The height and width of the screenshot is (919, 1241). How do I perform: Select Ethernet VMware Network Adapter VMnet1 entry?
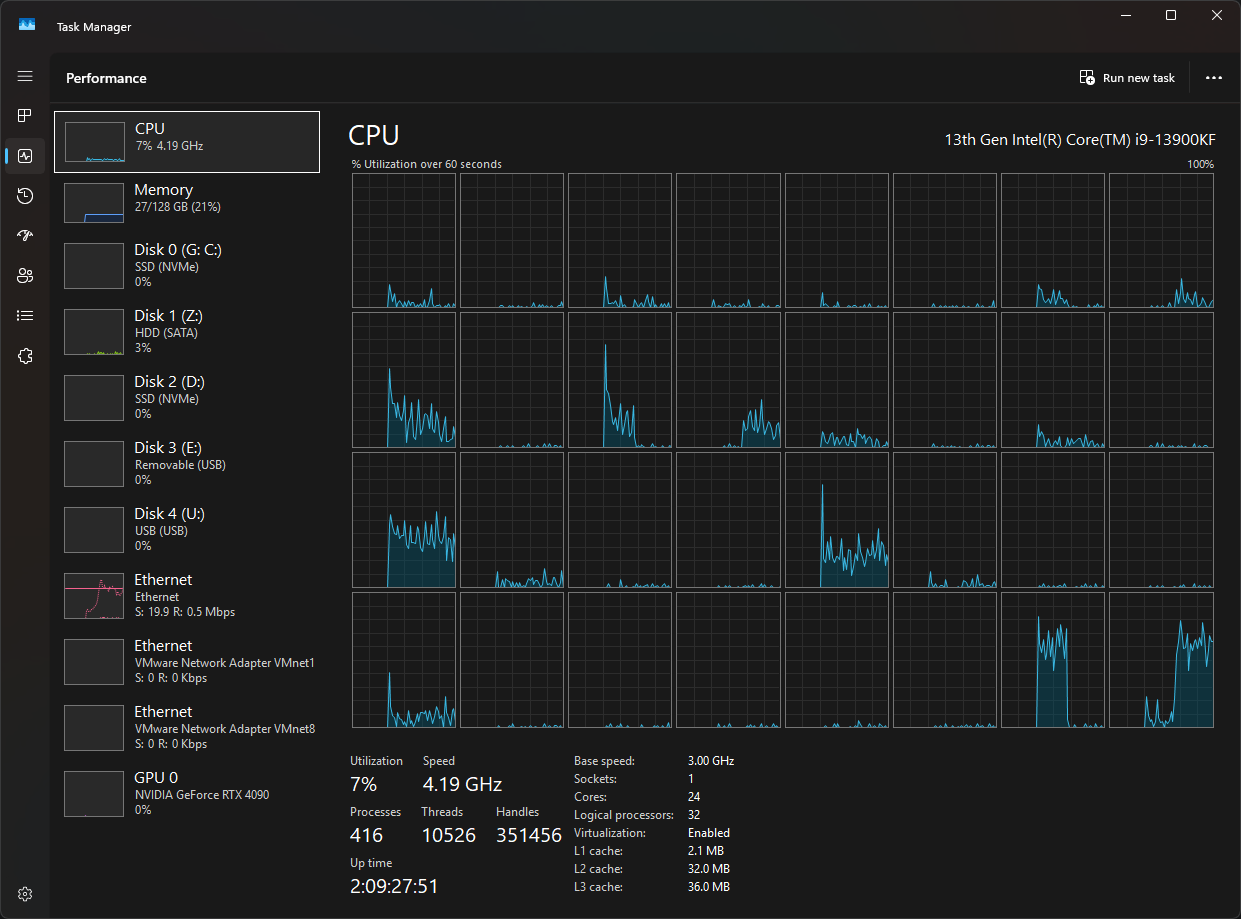point(187,661)
